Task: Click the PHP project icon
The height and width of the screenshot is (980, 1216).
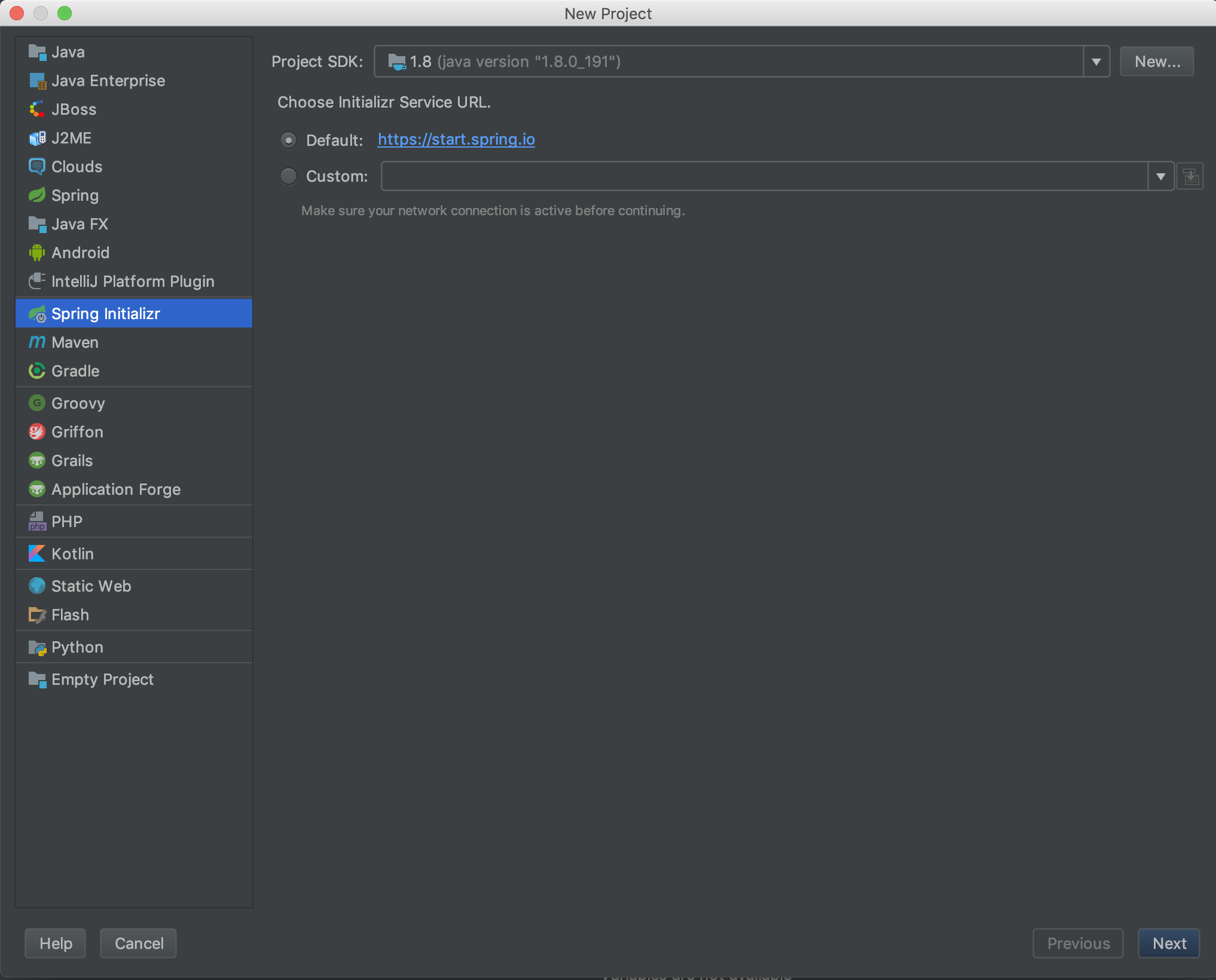Action: [37, 522]
